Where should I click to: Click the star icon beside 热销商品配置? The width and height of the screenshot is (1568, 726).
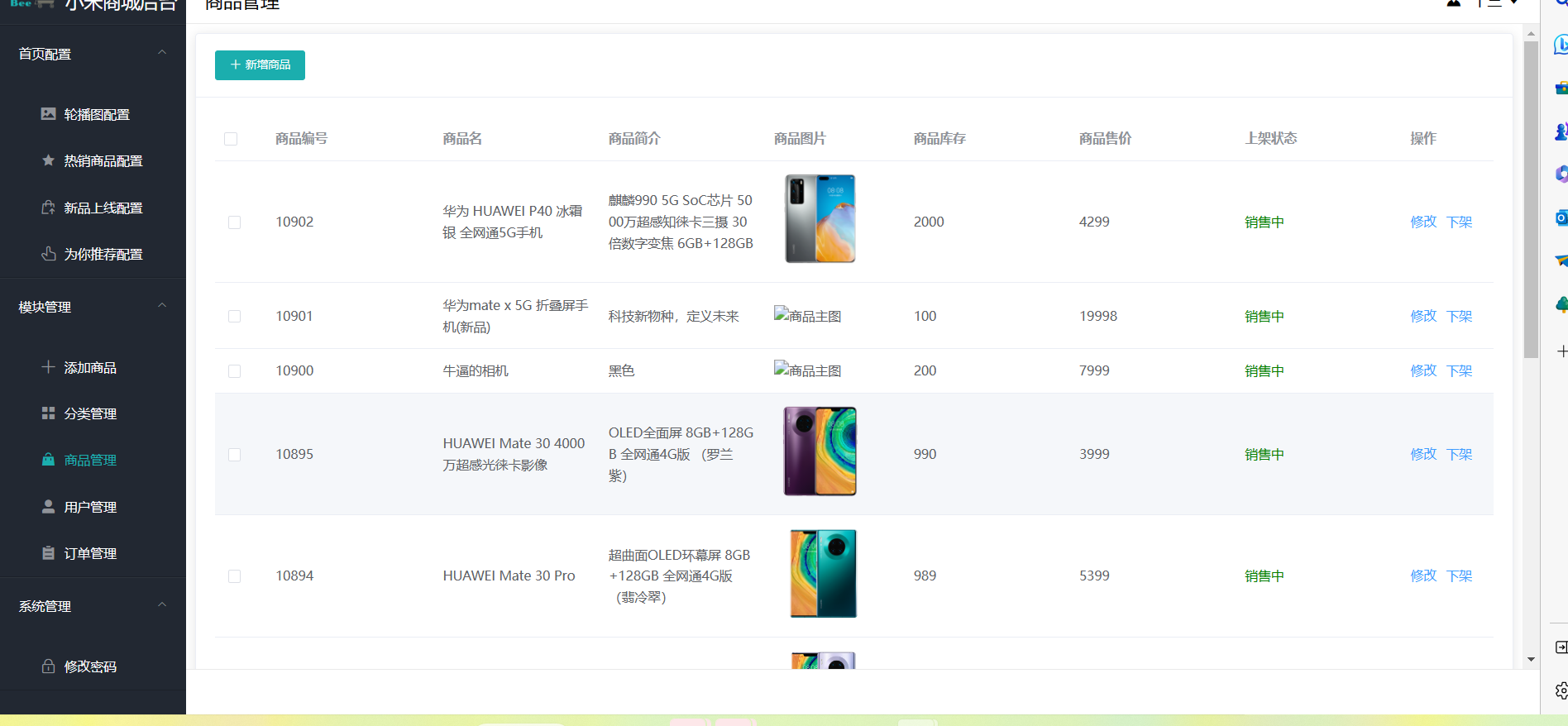[49, 160]
